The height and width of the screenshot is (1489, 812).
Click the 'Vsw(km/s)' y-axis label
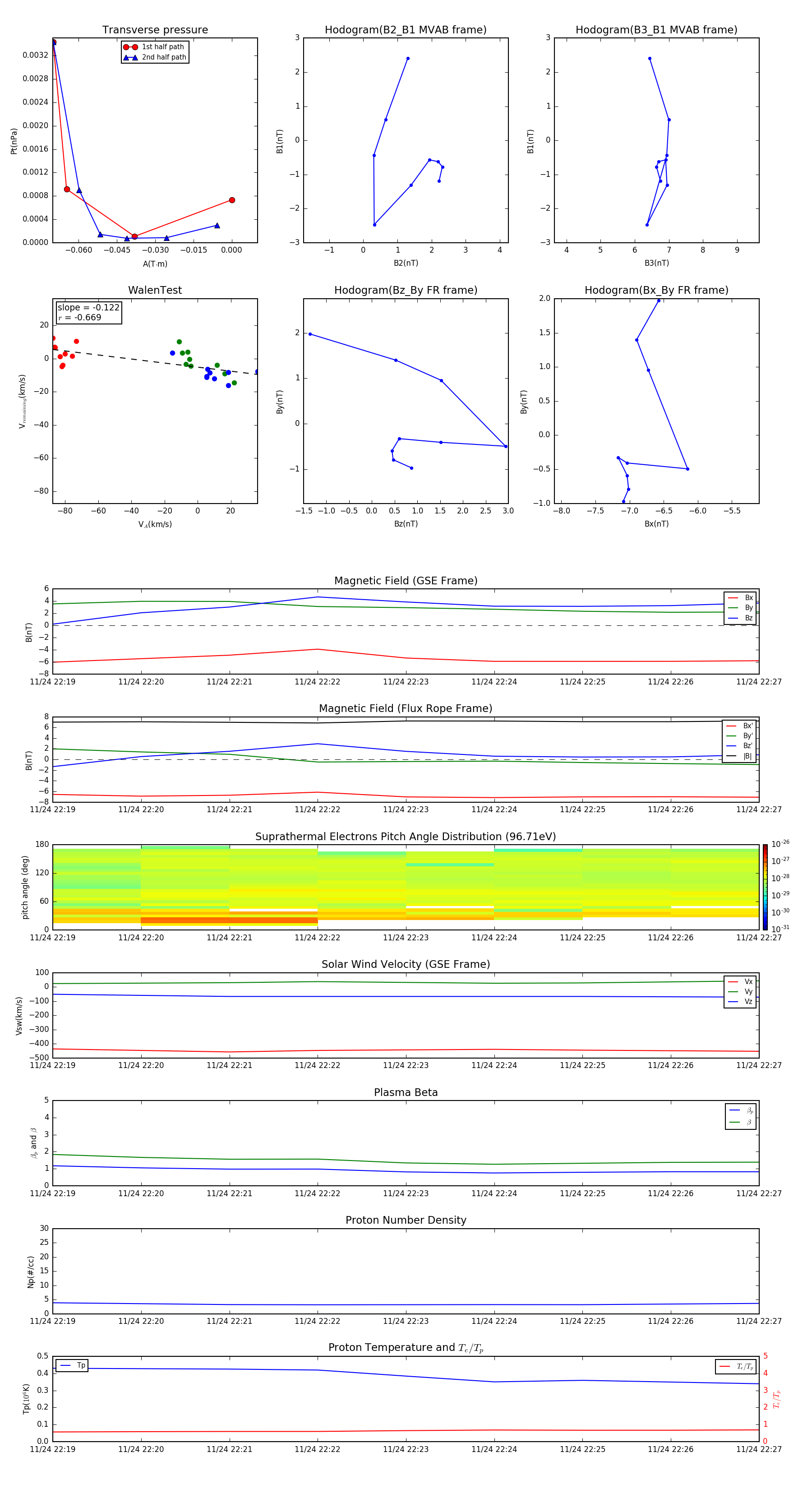tap(19, 1015)
